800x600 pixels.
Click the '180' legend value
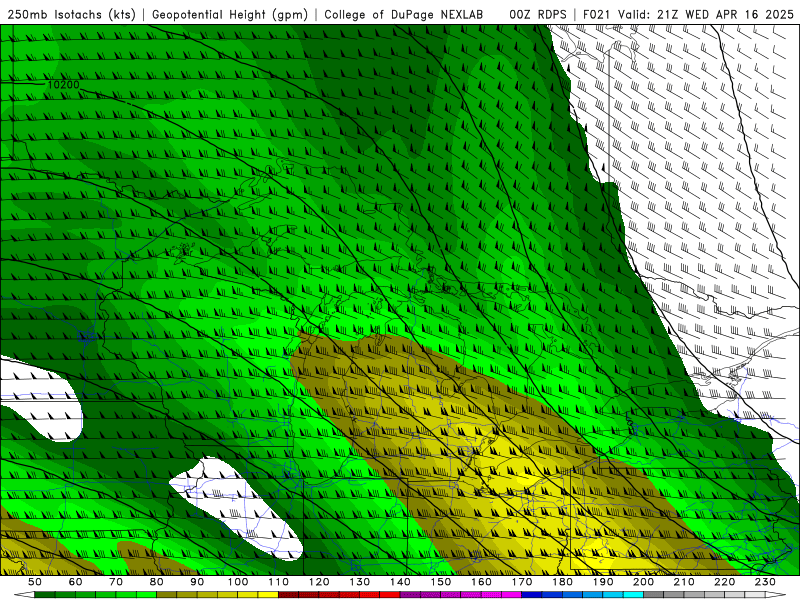click(562, 582)
